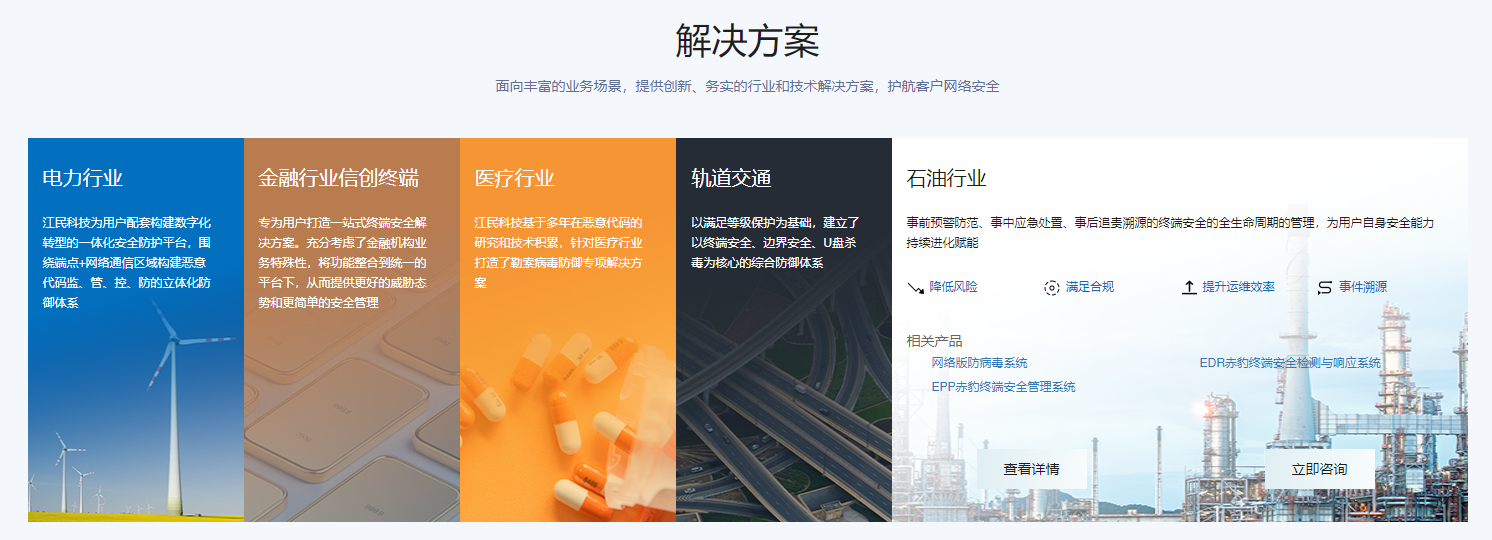Switch to the 轨道交通 solution card

(731, 179)
